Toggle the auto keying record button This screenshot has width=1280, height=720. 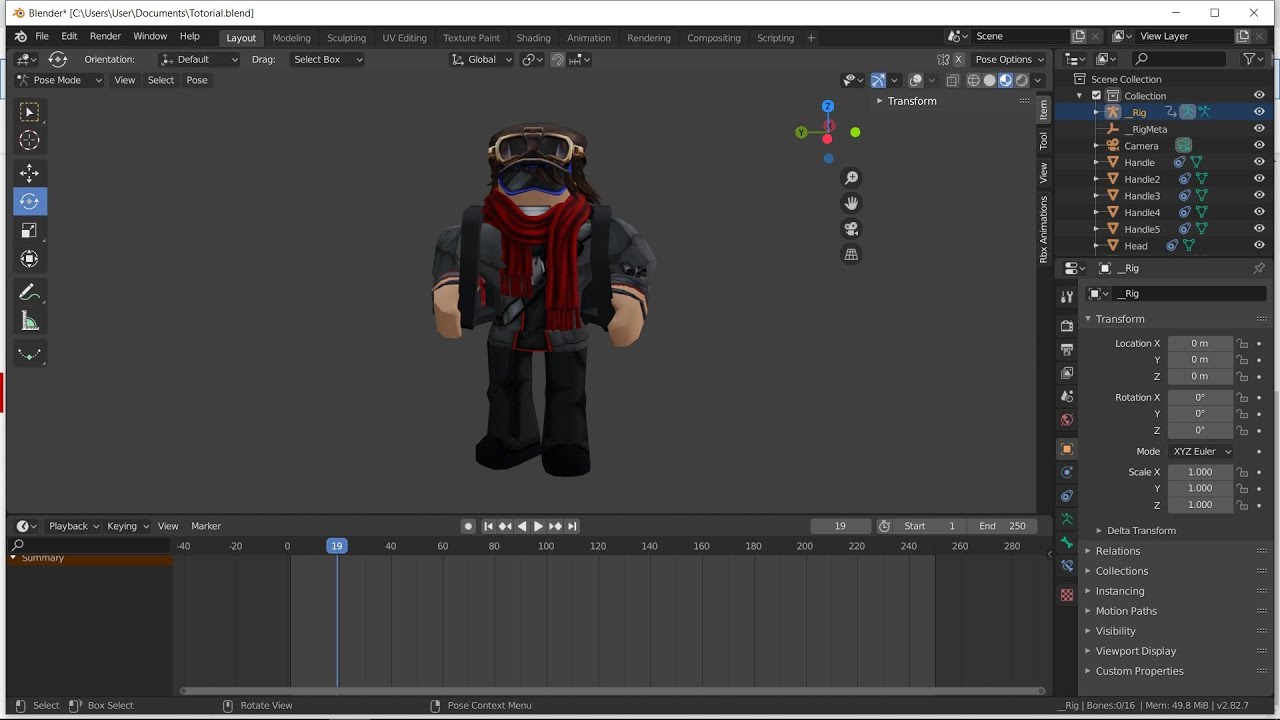coord(468,526)
